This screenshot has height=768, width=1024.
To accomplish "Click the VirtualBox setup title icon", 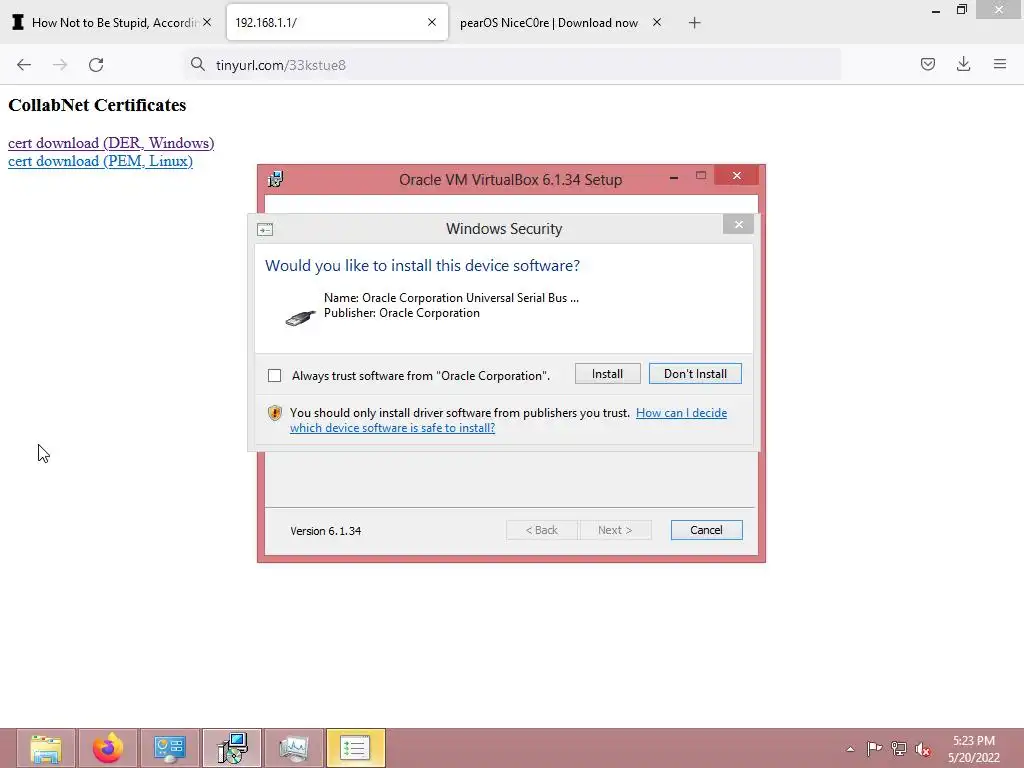I will coord(276,179).
